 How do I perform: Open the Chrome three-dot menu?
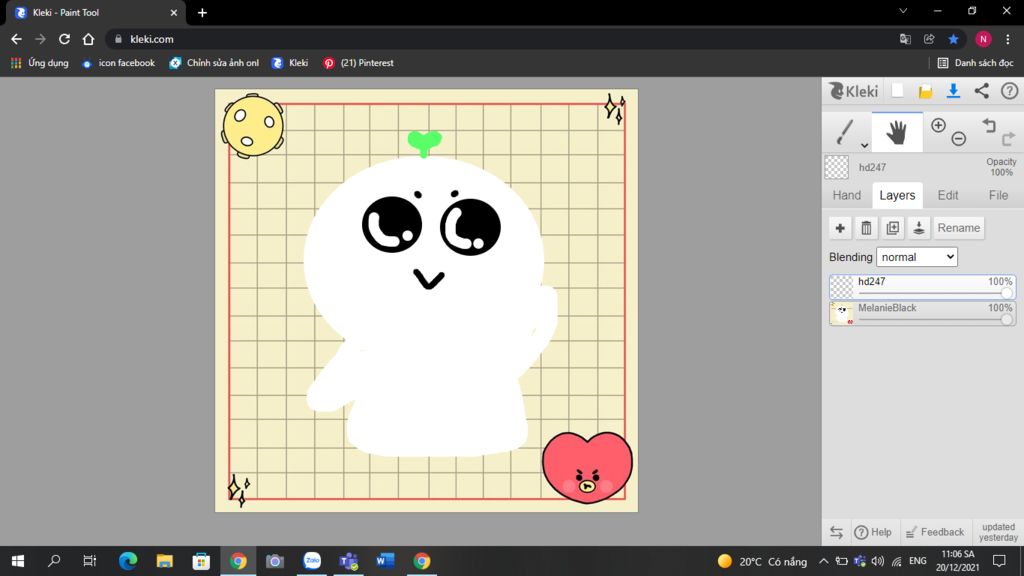[1008, 39]
